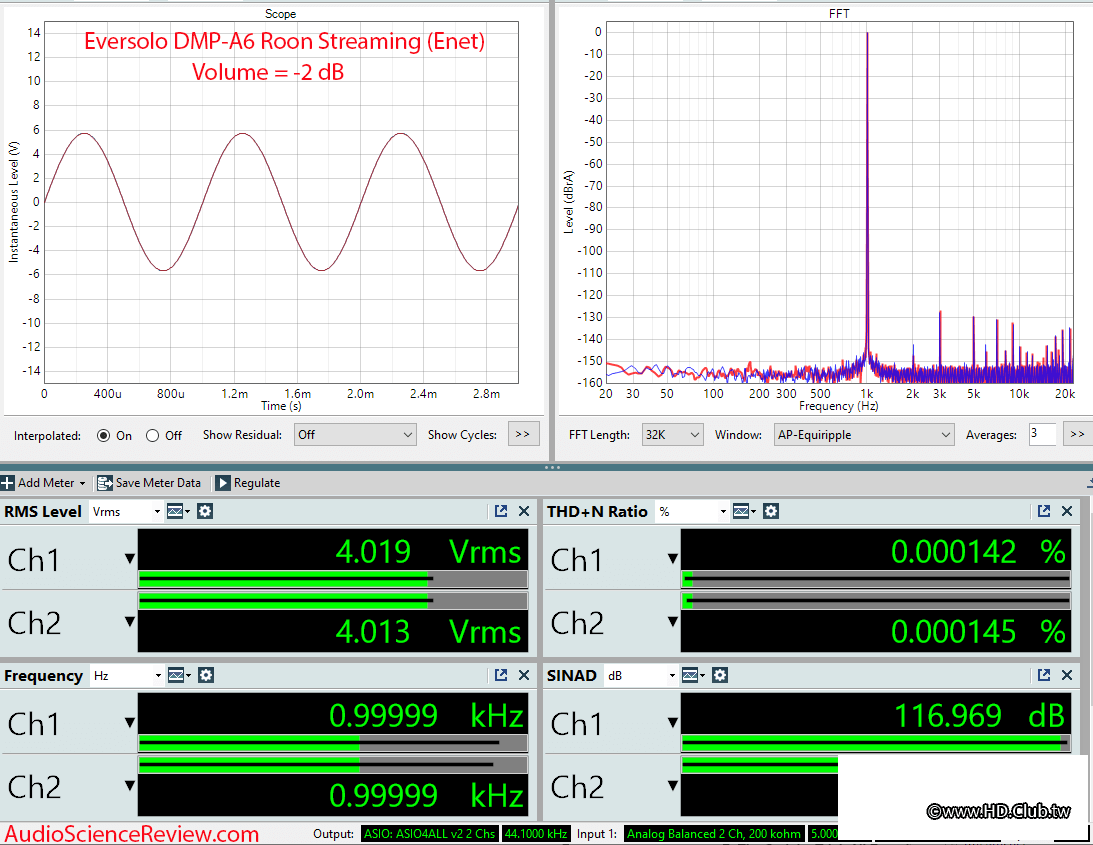
Task: Click the Averages input field
Action: coord(1042,434)
